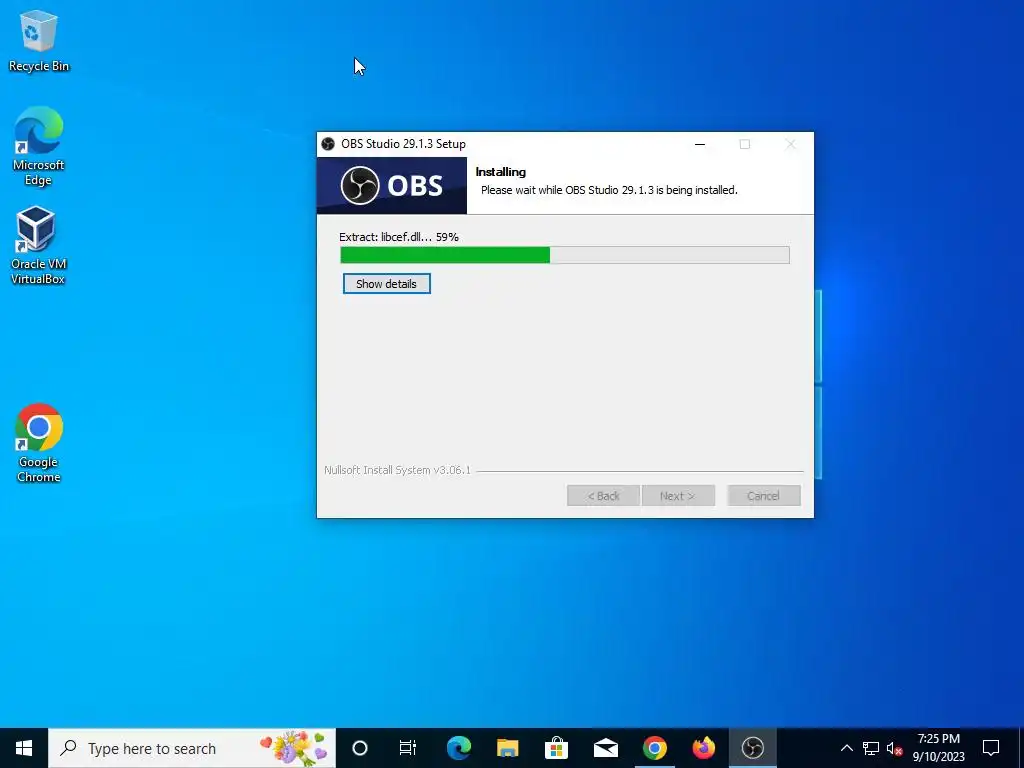Screen dimensions: 1024x768
Task: Open the Mail app from the taskbar
Action: tap(605, 748)
